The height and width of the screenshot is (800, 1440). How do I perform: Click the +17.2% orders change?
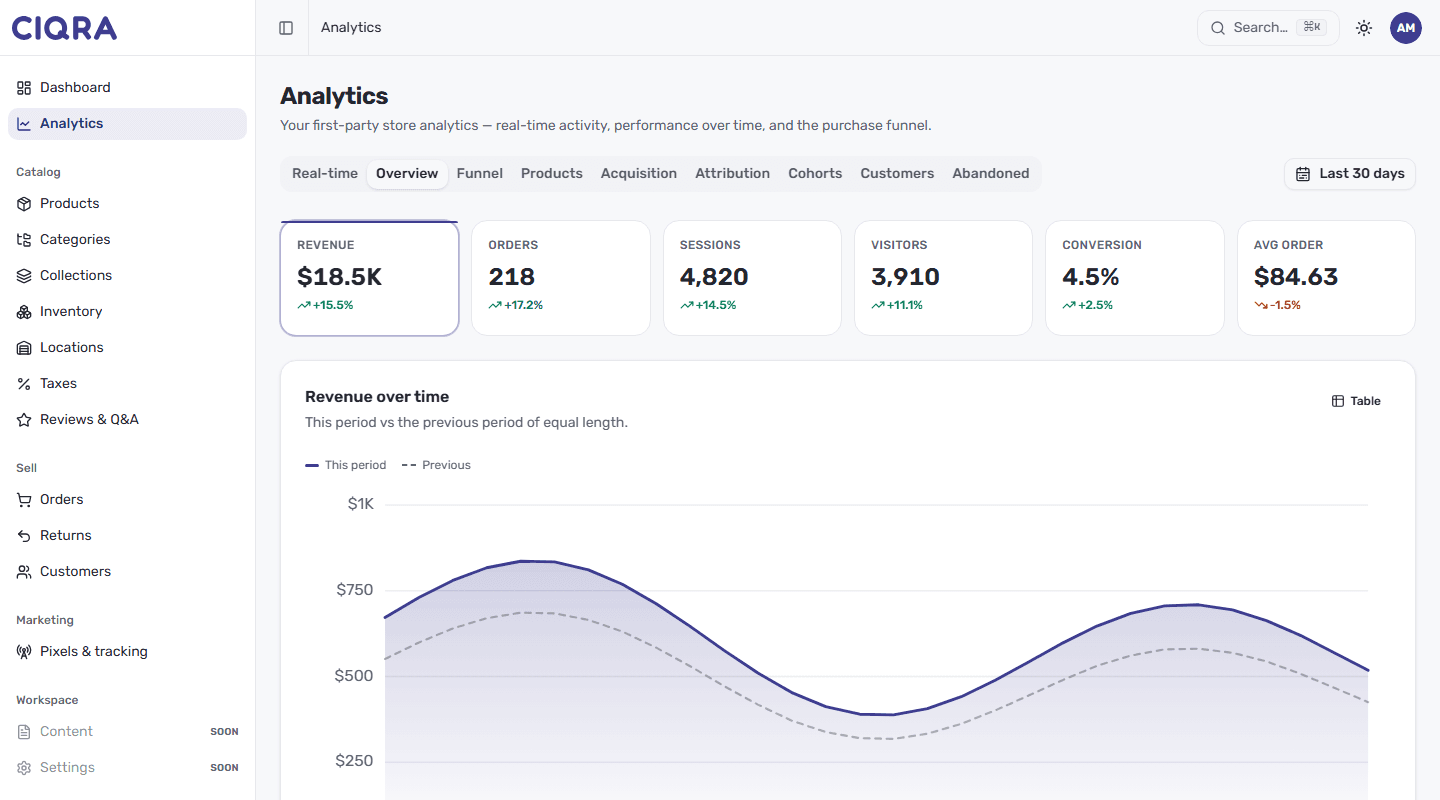(523, 305)
